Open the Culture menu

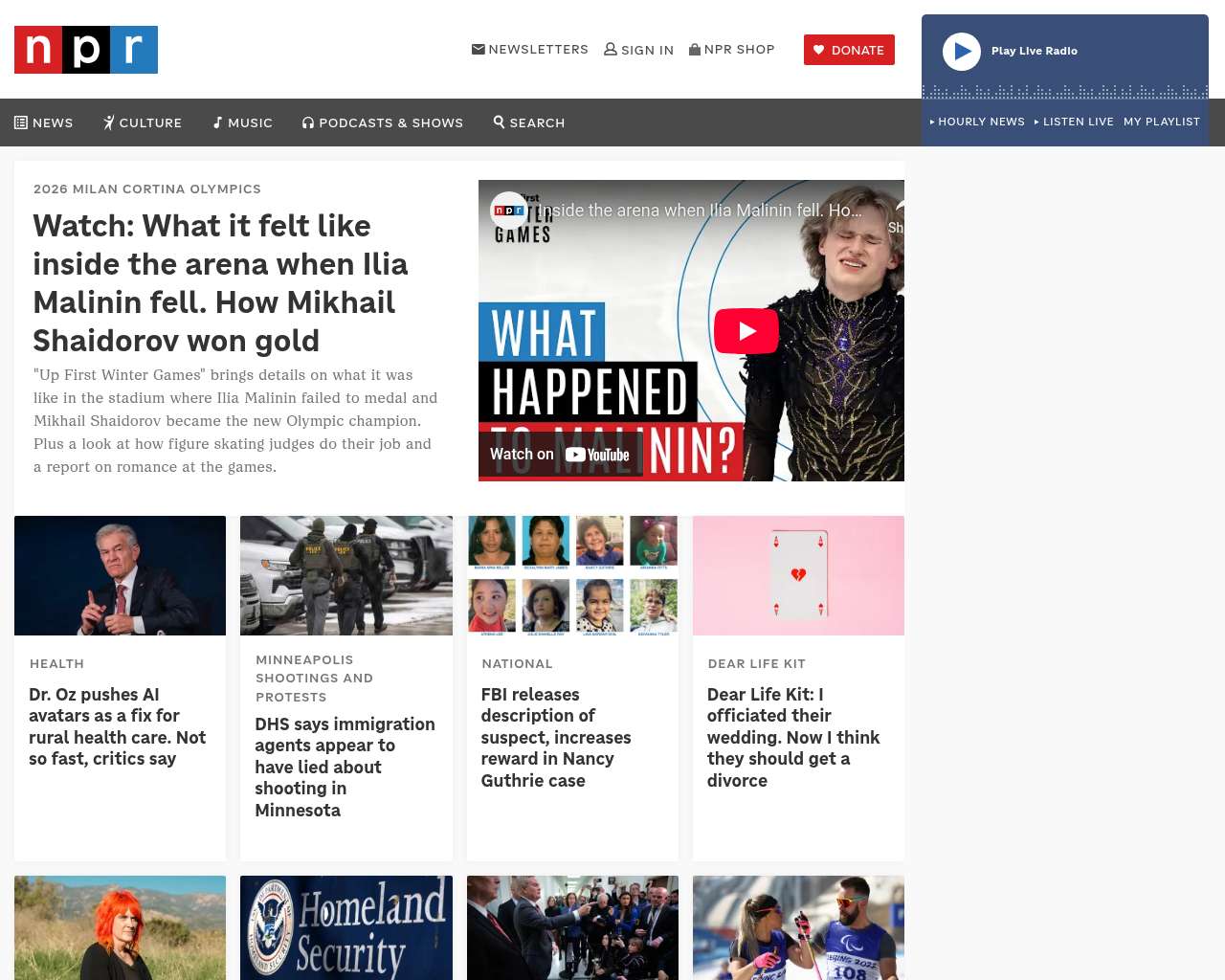pyautogui.click(x=143, y=122)
